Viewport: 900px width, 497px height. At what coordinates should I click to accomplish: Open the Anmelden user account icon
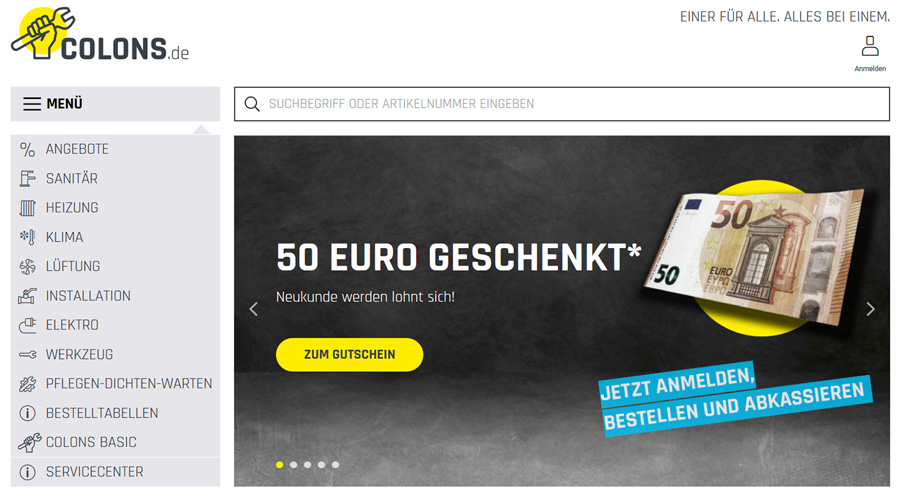click(x=870, y=46)
